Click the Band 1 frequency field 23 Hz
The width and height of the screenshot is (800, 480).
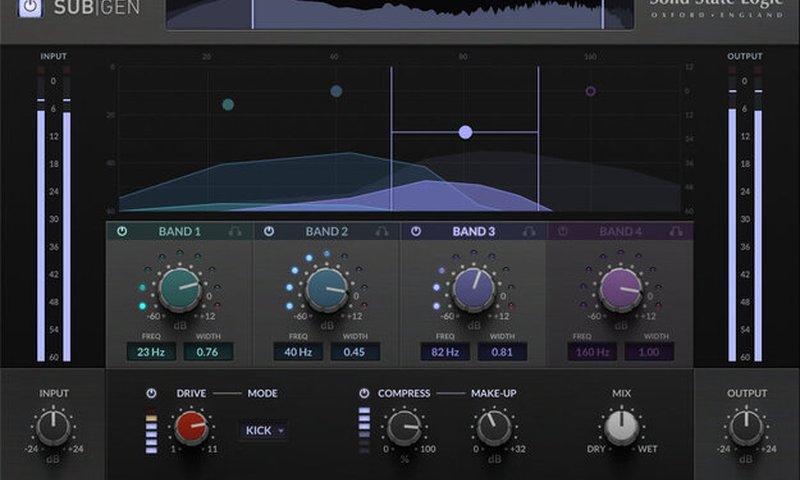tap(150, 351)
